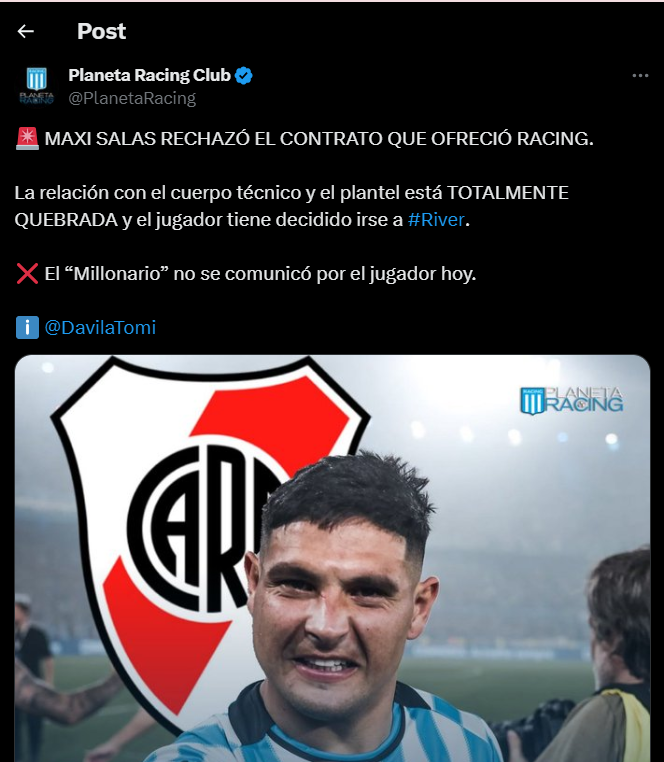The height and width of the screenshot is (762, 664).
Task: Click the blue information emoji icon
Action: click(27, 328)
